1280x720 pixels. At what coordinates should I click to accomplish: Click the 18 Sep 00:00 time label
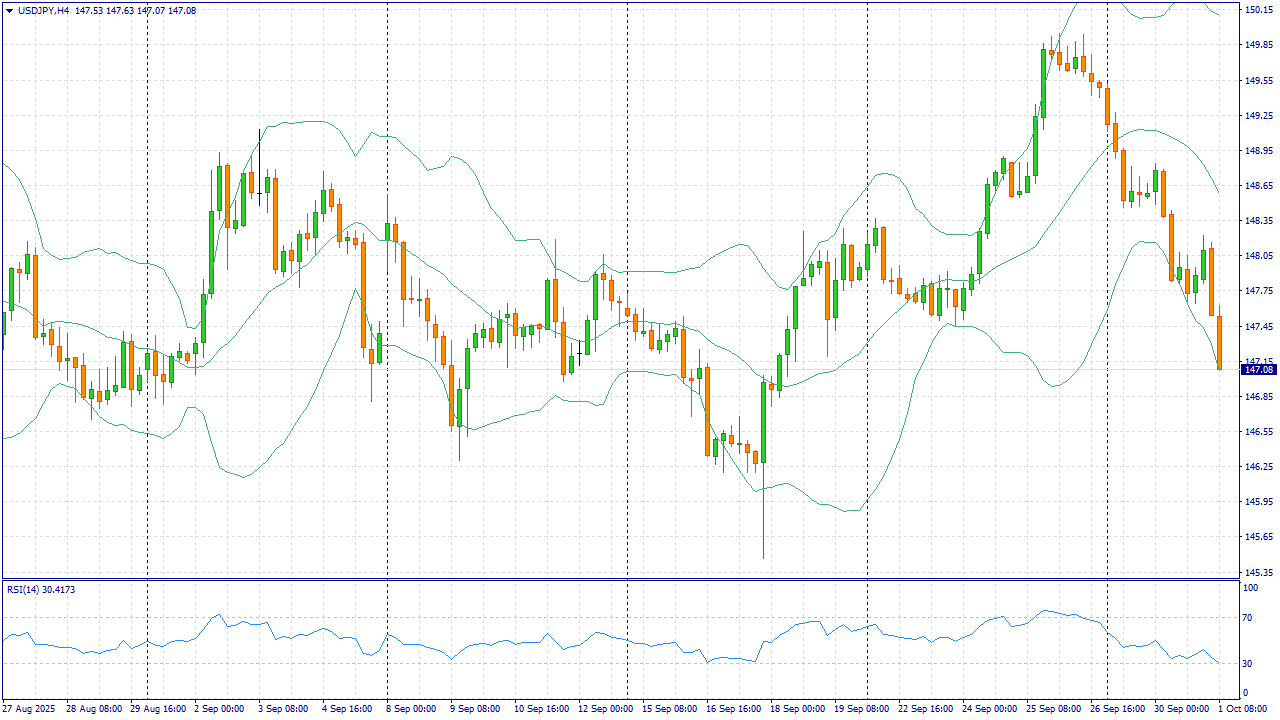coord(795,709)
